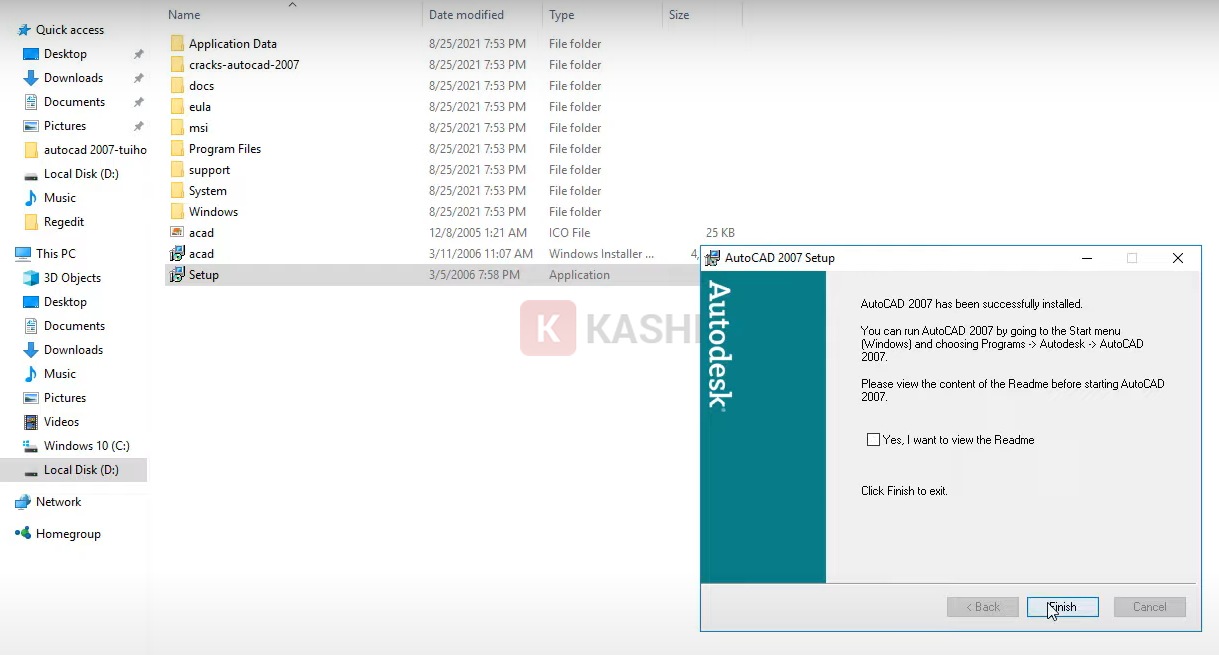The width and height of the screenshot is (1219, 655).
Task: Close the AutoCAD 2007 Setup window
Action: (x=1177, y=258)
